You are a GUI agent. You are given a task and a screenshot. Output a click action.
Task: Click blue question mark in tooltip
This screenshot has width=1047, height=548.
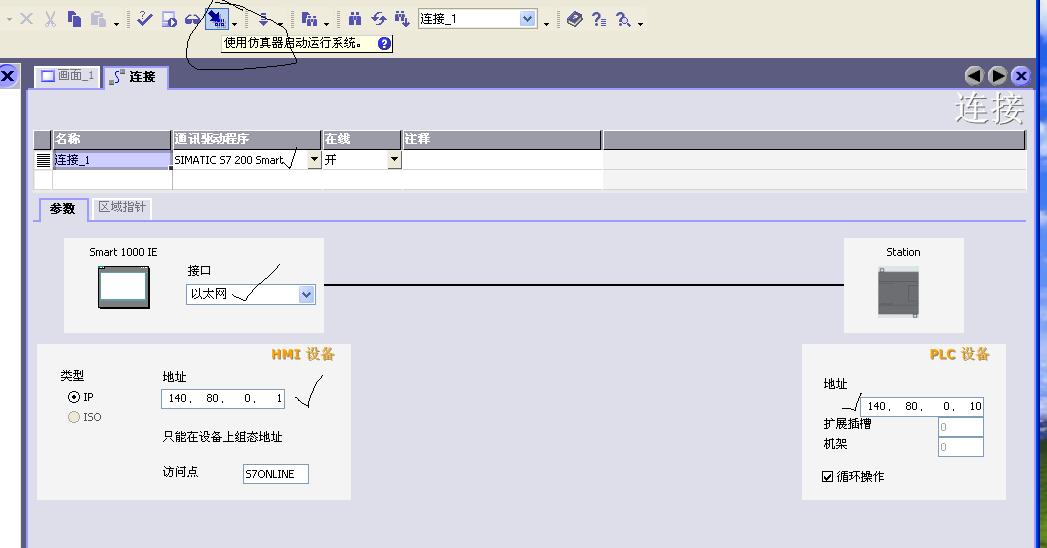click(384, 43)
